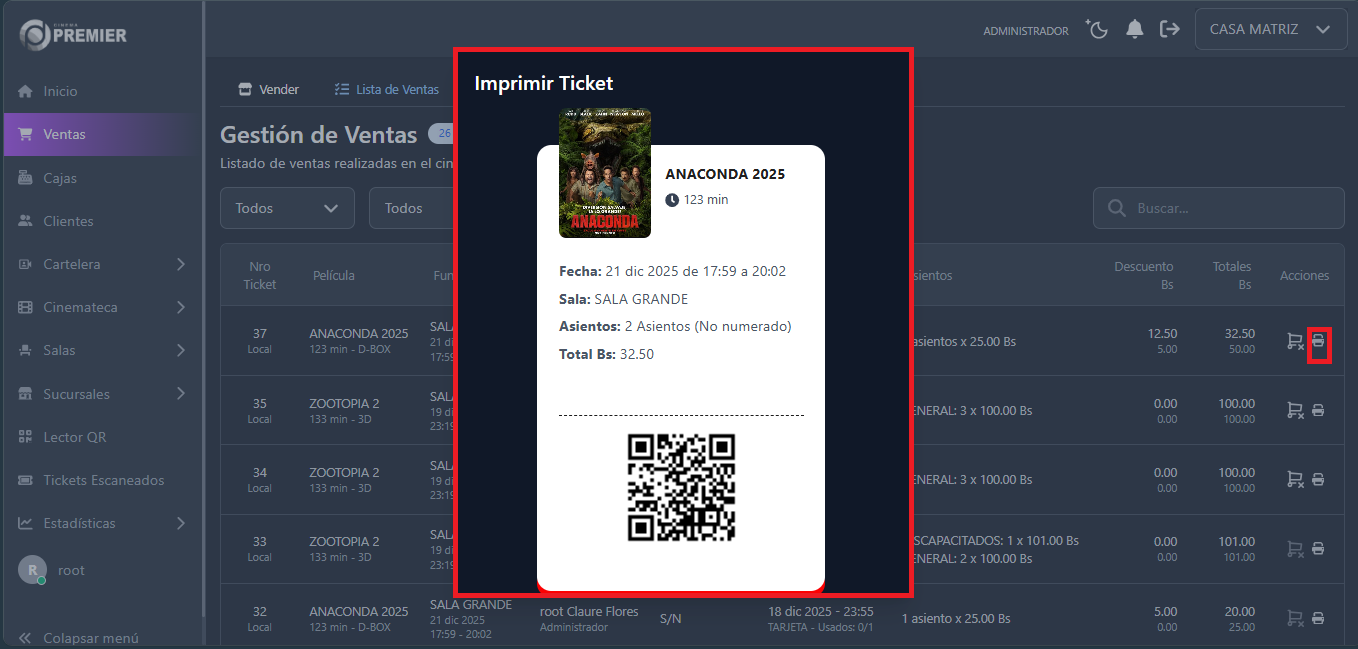Cancel sale 34 with cart-x icon

pyautogui.click(x=1295, y=479)
